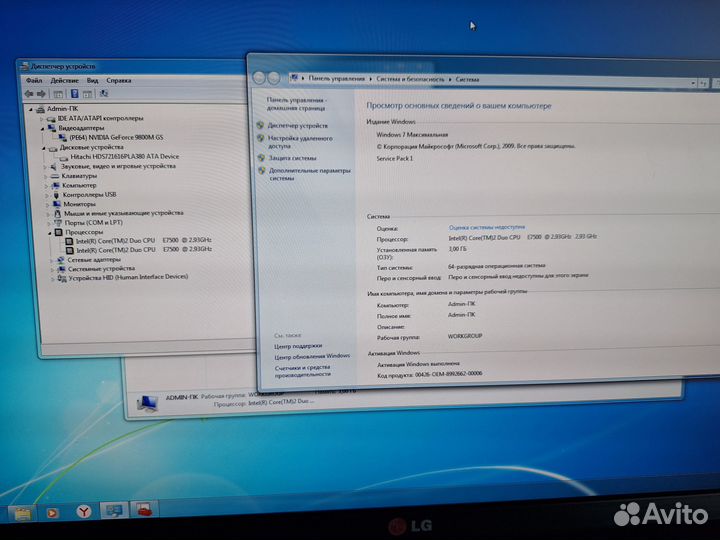Open Счетчики и средства производительности link
Screen dimensions: 720x540
point(303,371)
